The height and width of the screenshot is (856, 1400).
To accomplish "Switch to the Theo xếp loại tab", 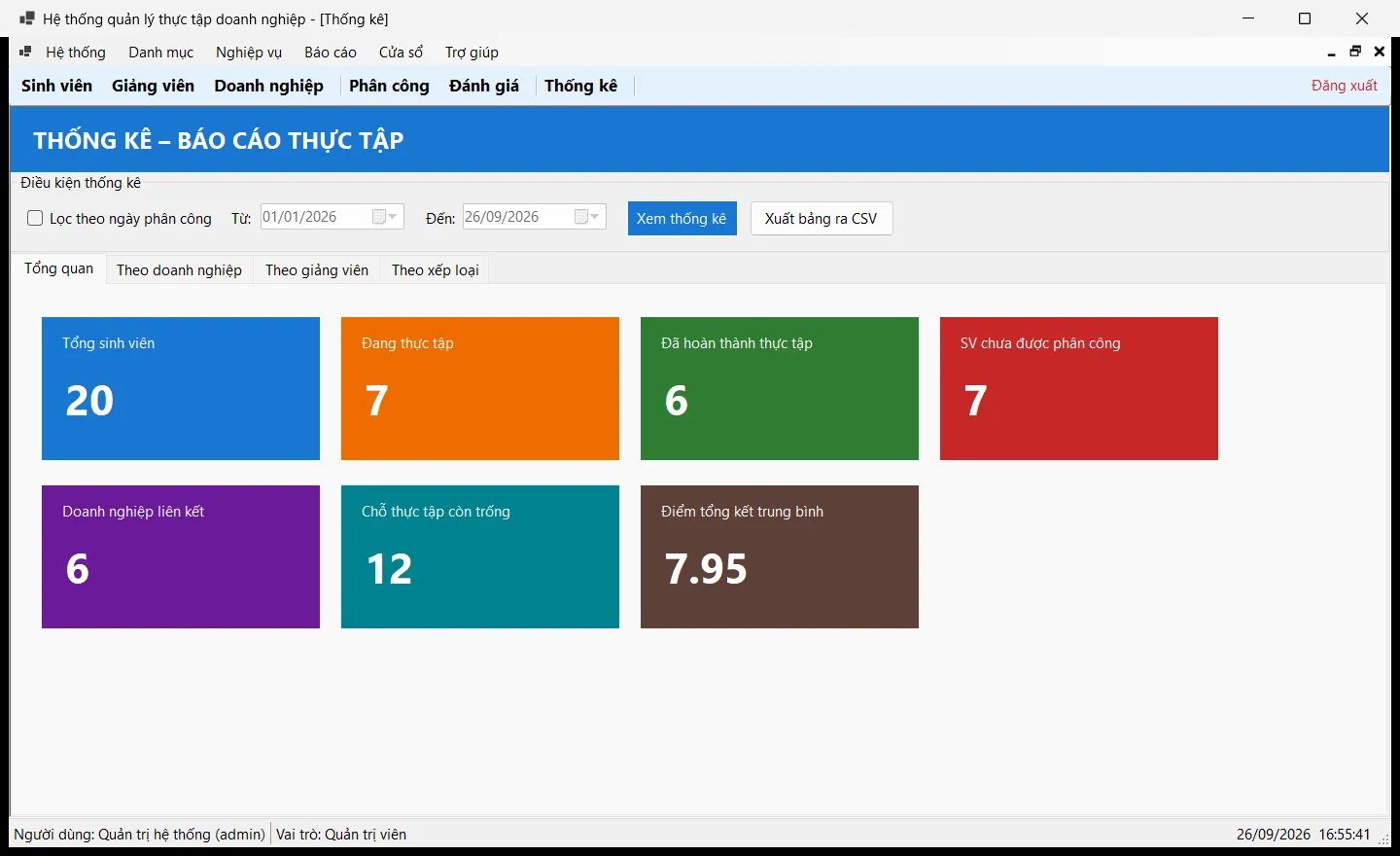I will [x=436, y=270].
